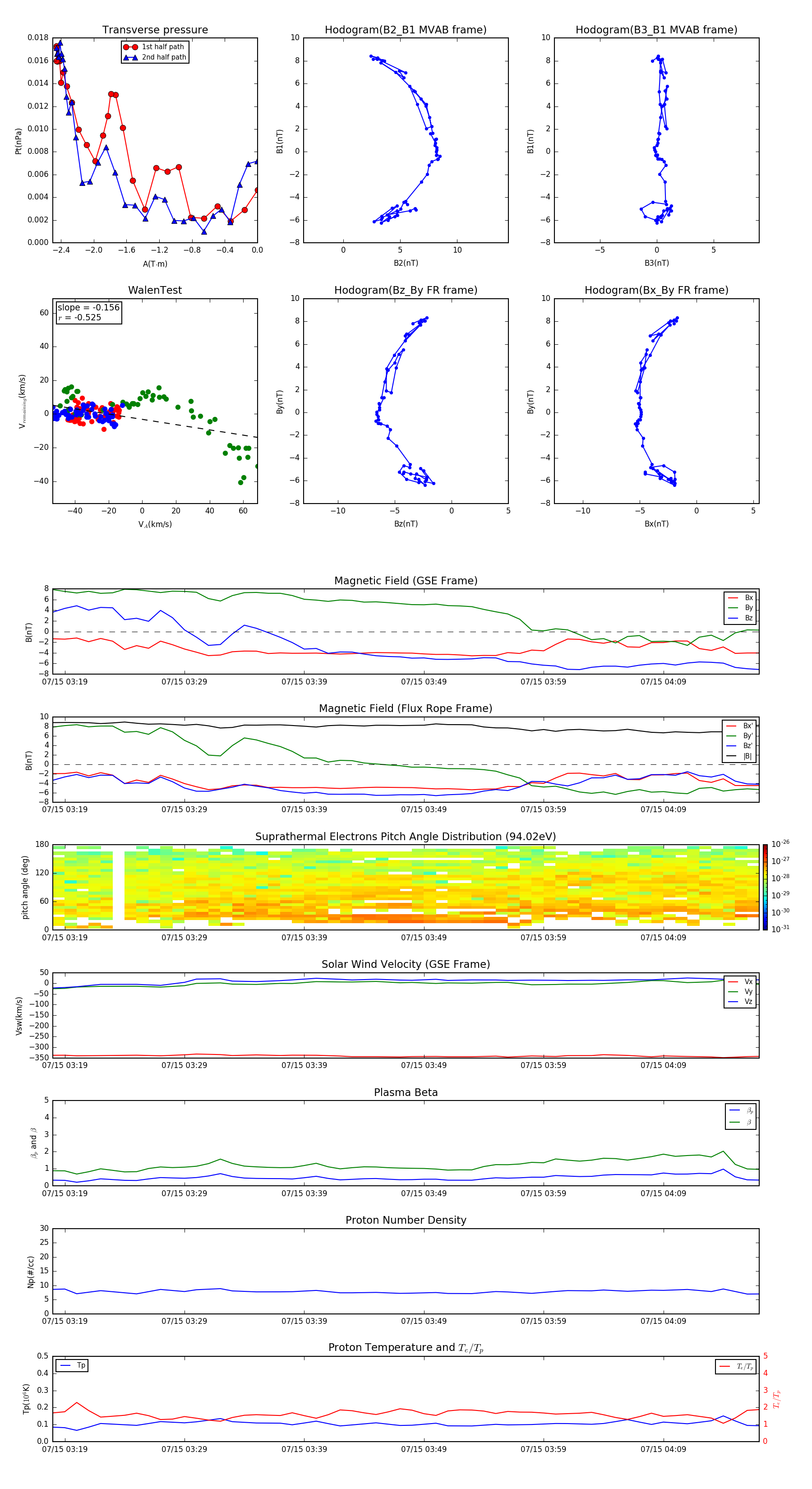Click the 'By' legend entry in GSE plot
The width and height of the screenshot is (812, 1489).
point(741,608)
